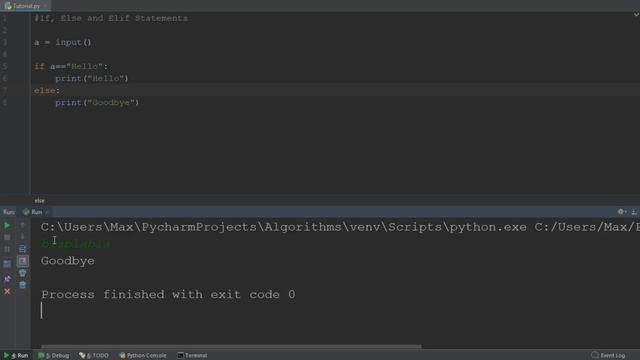Viewport: 640px width, 360px height.
Task: Click the restore layout icon in Run panel
Action: [x=7, y=264]
